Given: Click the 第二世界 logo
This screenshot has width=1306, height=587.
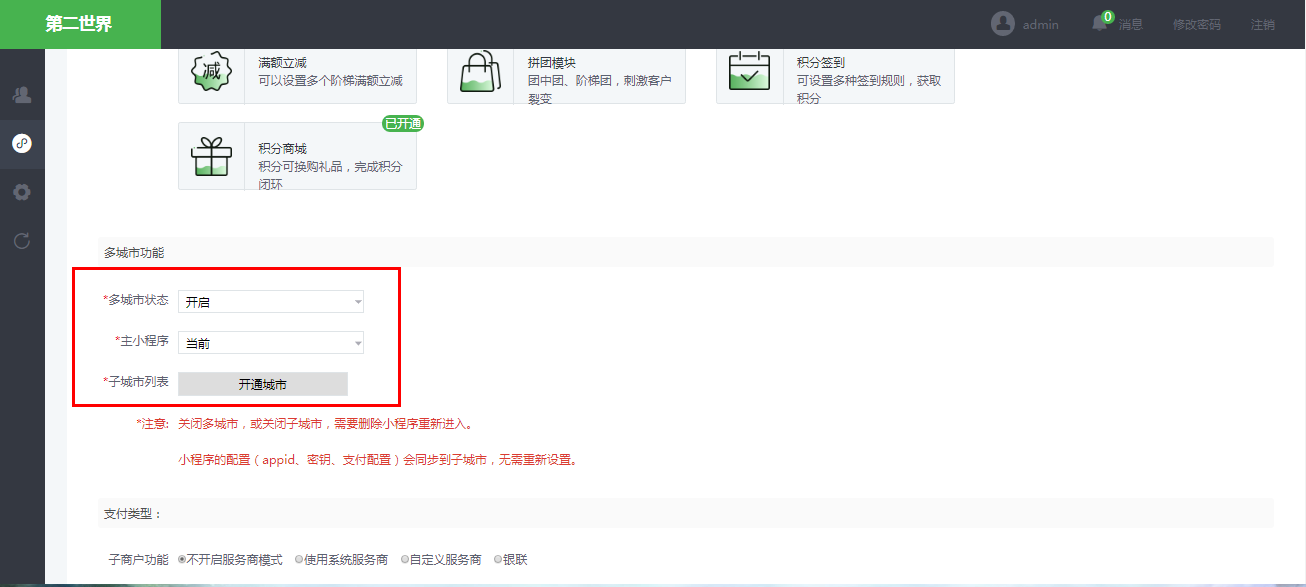Looking at the screenshot, I should tap(79, 24).
